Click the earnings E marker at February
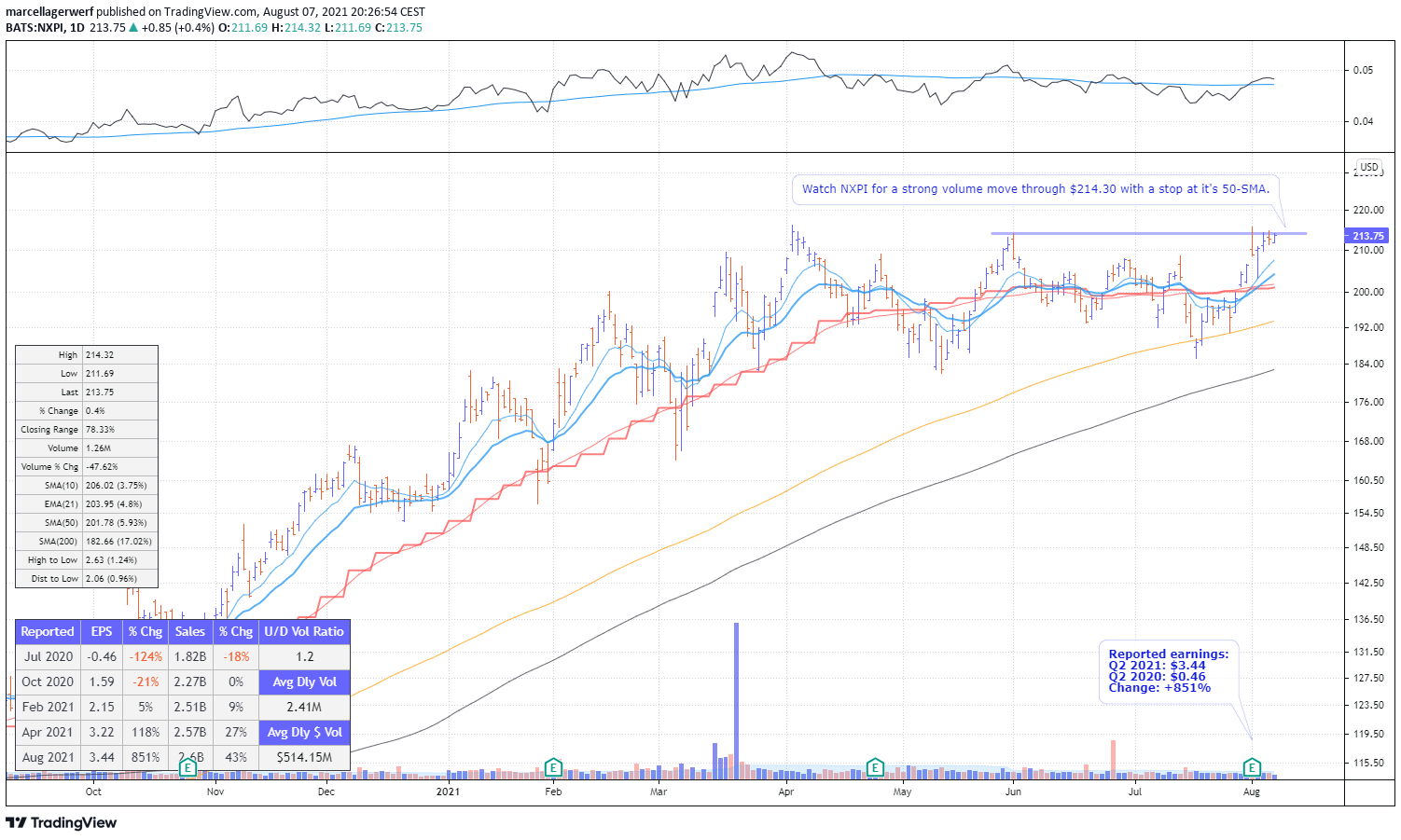The width and height of the screenshot is (1401, 840). [x=553, y=768]
